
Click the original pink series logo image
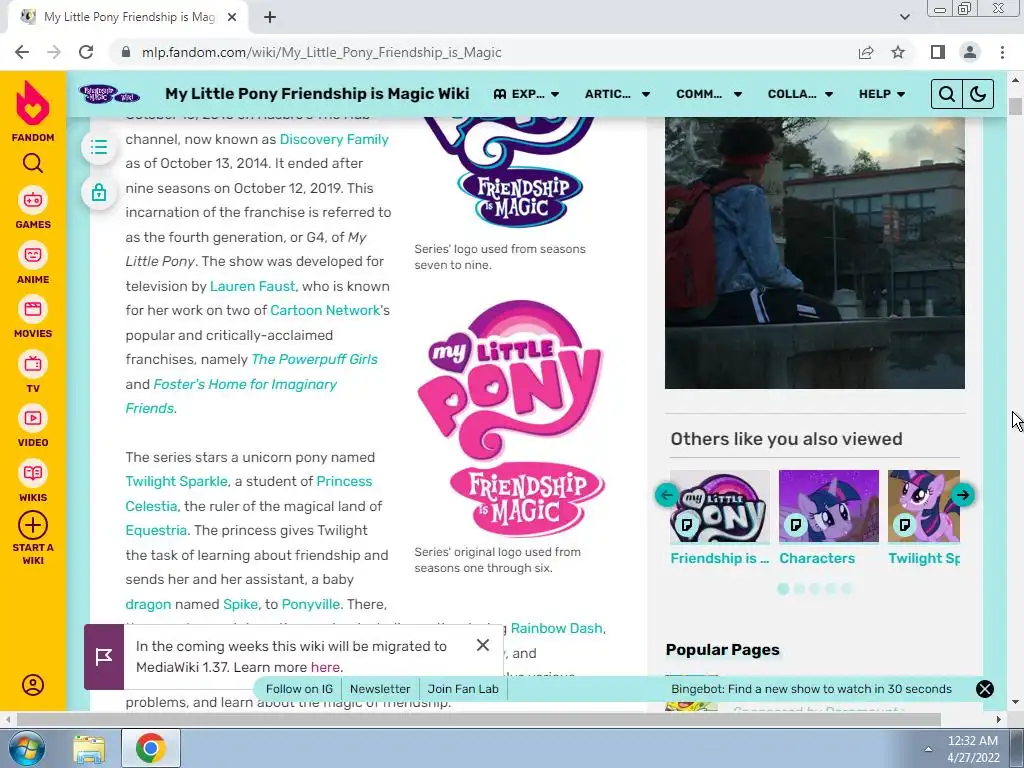511,418
